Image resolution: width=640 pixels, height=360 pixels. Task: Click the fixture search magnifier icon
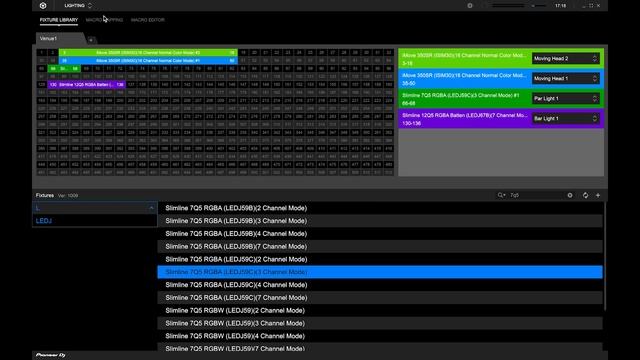501,195
